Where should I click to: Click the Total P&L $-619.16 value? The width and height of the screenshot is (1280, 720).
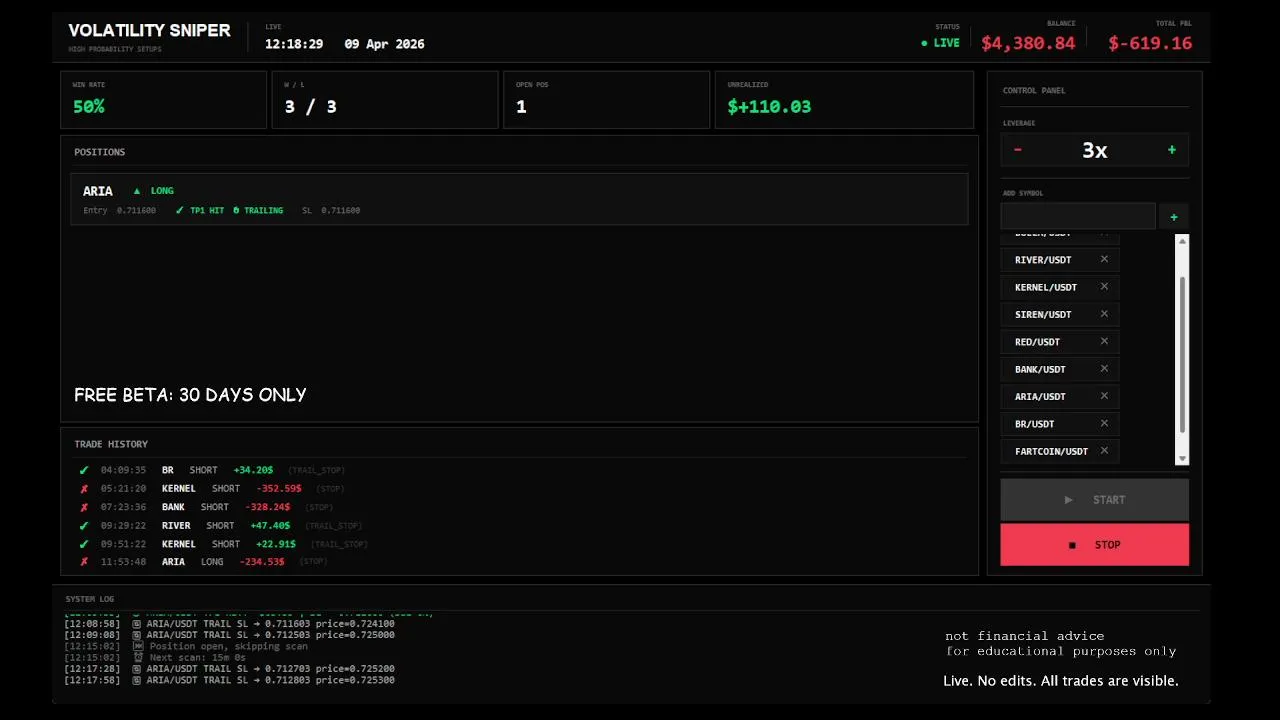(x=1150, y=43)
